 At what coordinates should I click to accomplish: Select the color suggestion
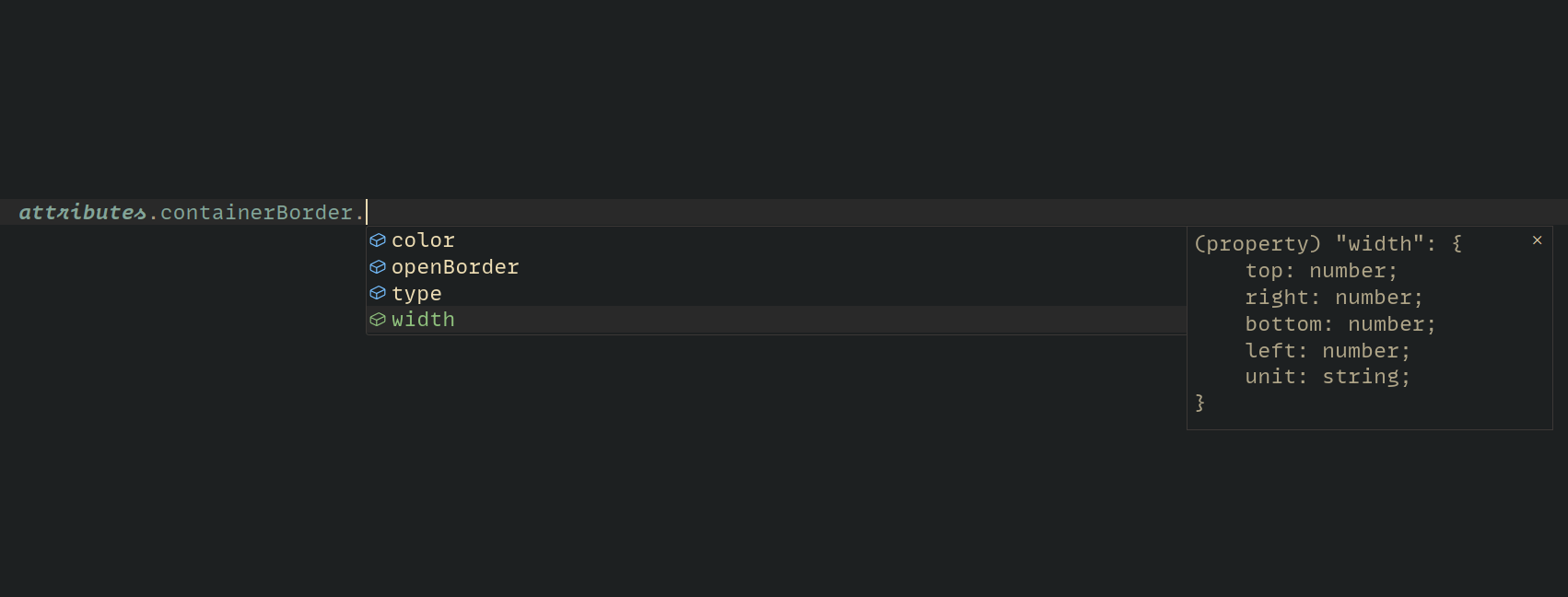[423, 240]
